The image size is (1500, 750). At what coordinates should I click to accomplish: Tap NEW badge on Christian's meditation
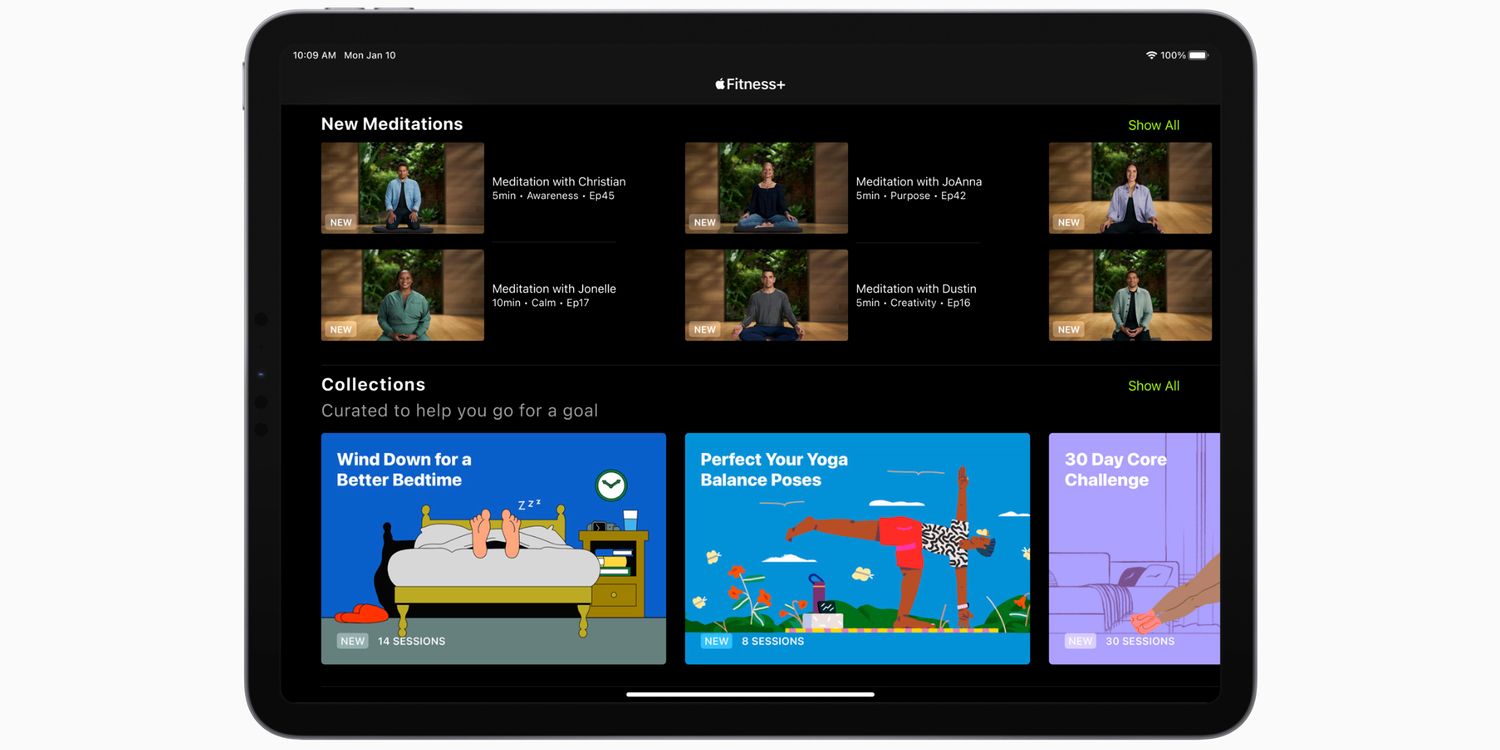click(x=341, y=223)
